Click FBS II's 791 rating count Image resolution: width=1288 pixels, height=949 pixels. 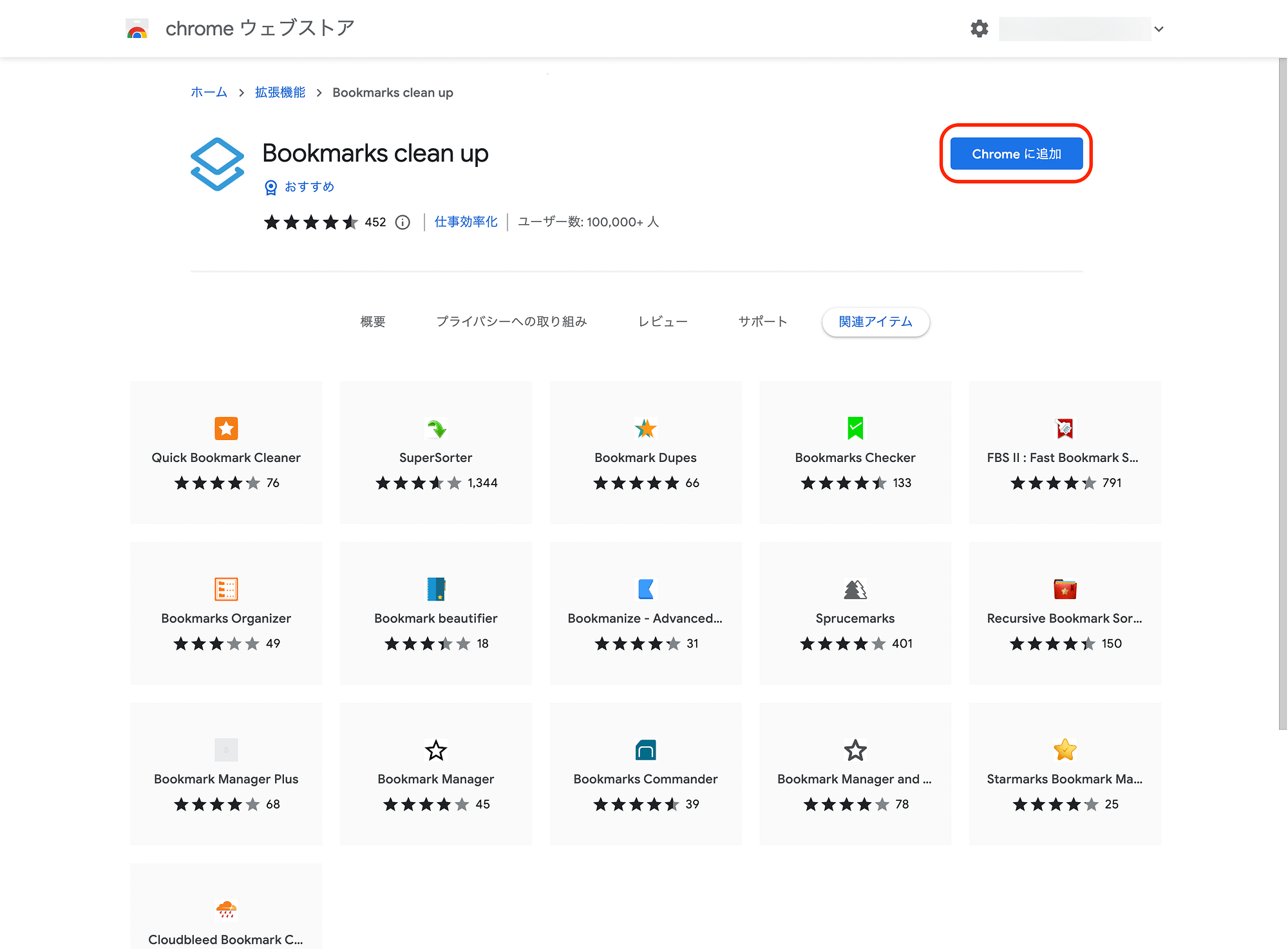click(1112, 483)
